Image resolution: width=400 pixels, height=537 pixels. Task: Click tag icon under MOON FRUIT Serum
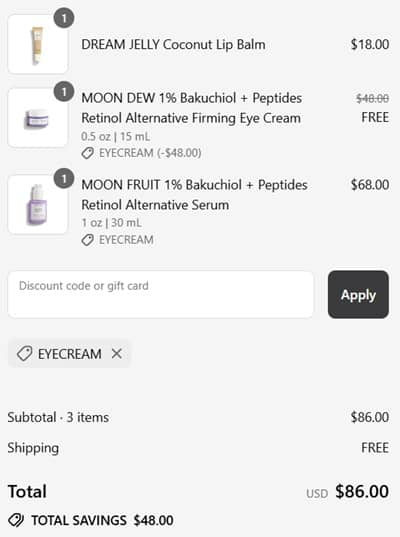[88, 240]
